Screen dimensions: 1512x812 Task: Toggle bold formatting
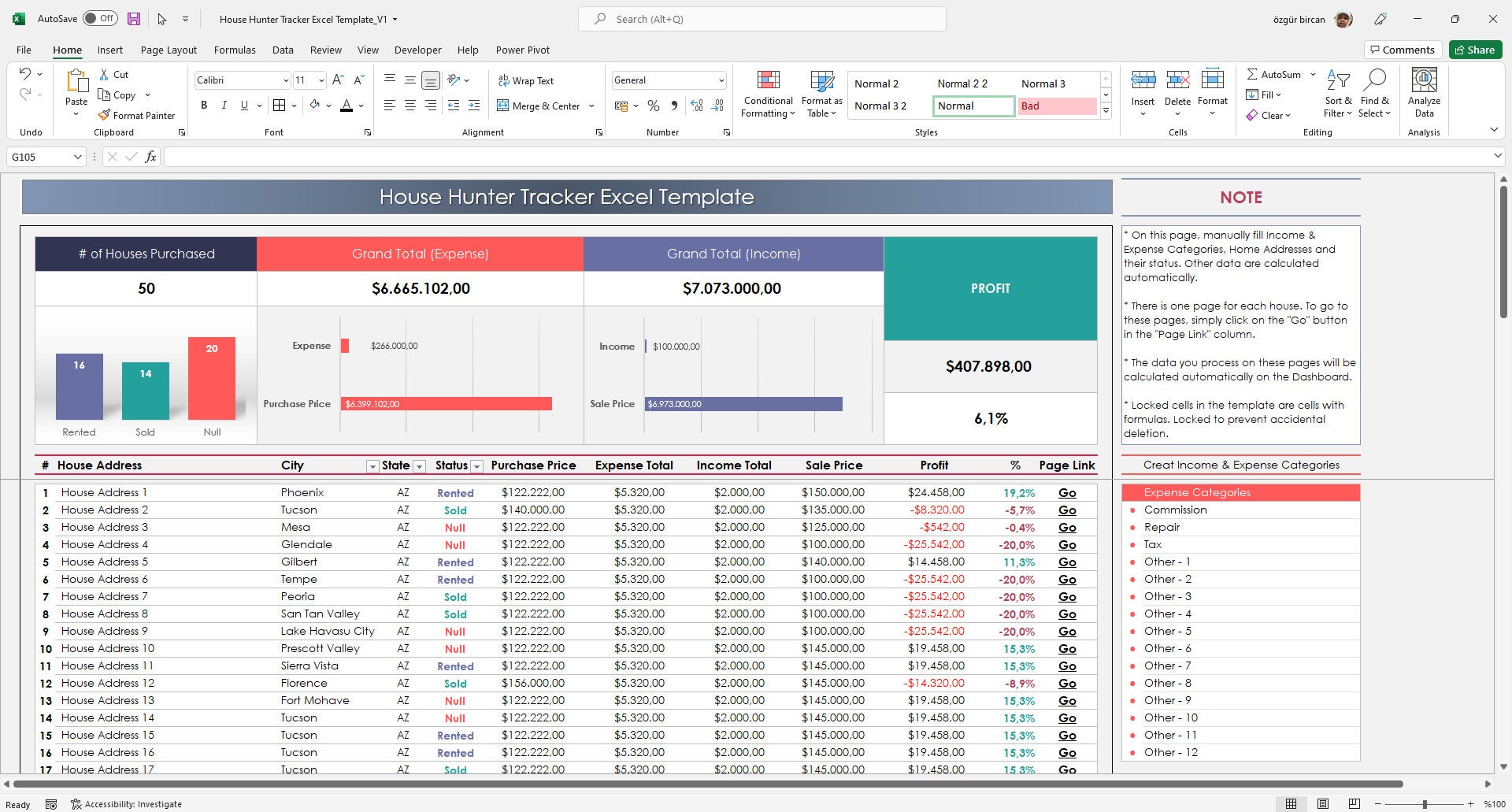(204, 105)
